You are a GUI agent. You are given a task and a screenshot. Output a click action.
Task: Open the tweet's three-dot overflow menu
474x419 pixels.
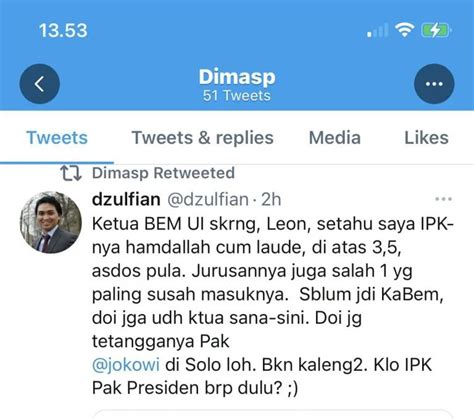pos(443,199)
